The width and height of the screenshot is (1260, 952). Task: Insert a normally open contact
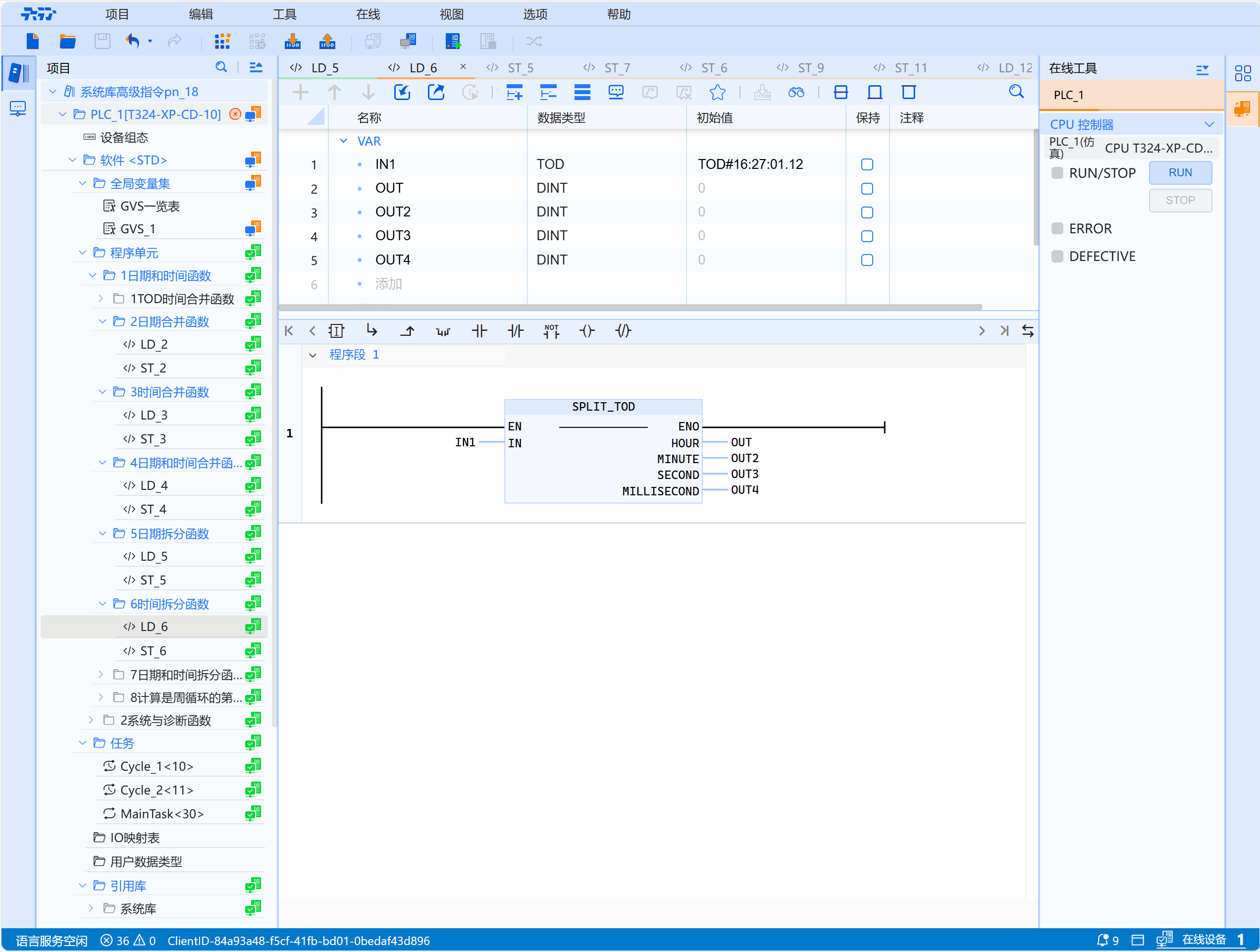479,331
